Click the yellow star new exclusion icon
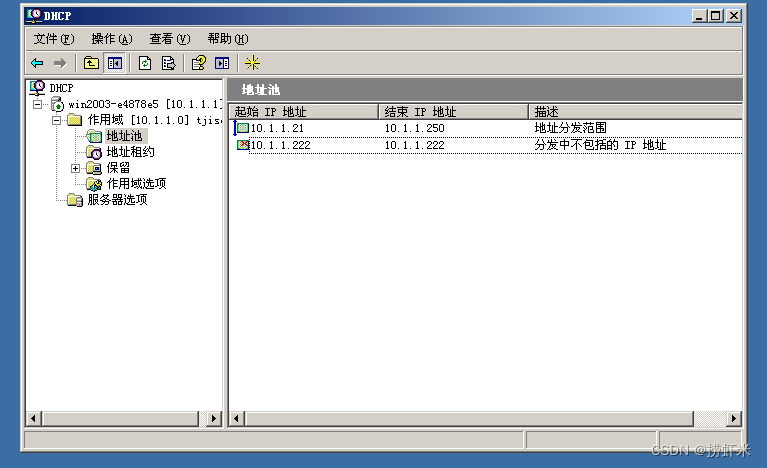The image size is (767, 468). tap(252, 63)
